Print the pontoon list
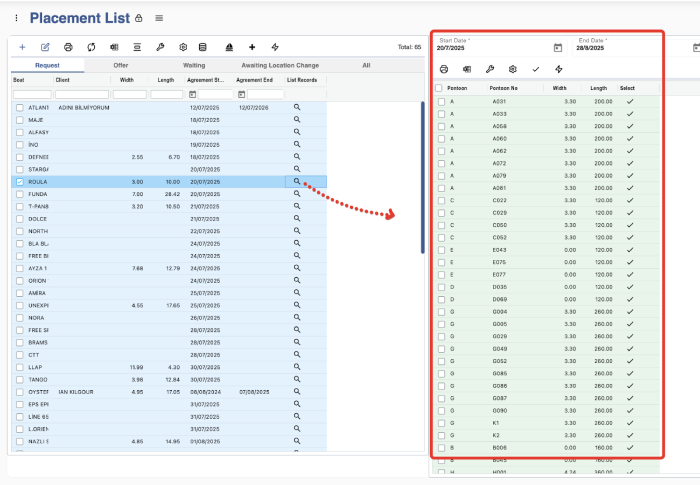 (444, 69)
